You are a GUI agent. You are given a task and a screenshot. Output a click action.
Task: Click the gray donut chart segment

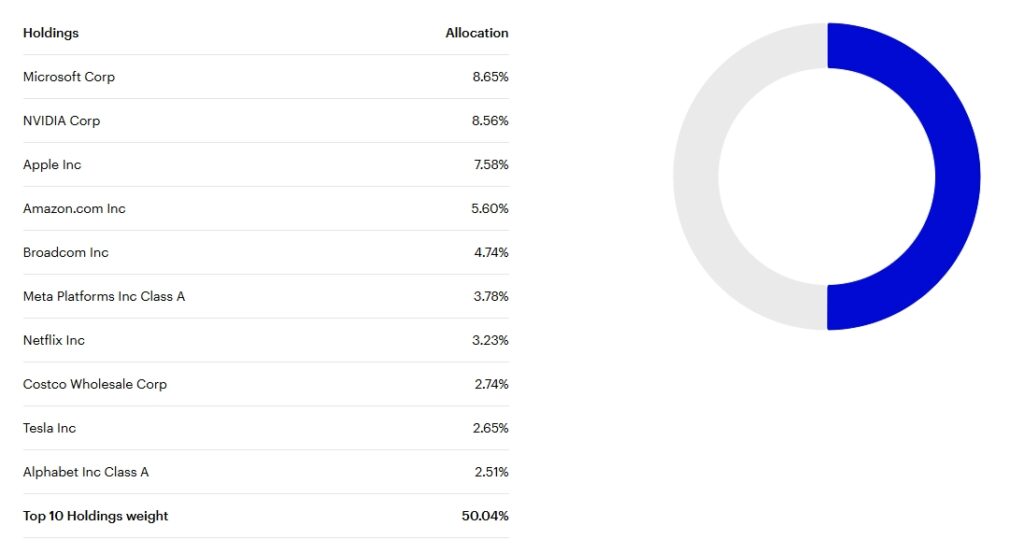pos(696,176)
